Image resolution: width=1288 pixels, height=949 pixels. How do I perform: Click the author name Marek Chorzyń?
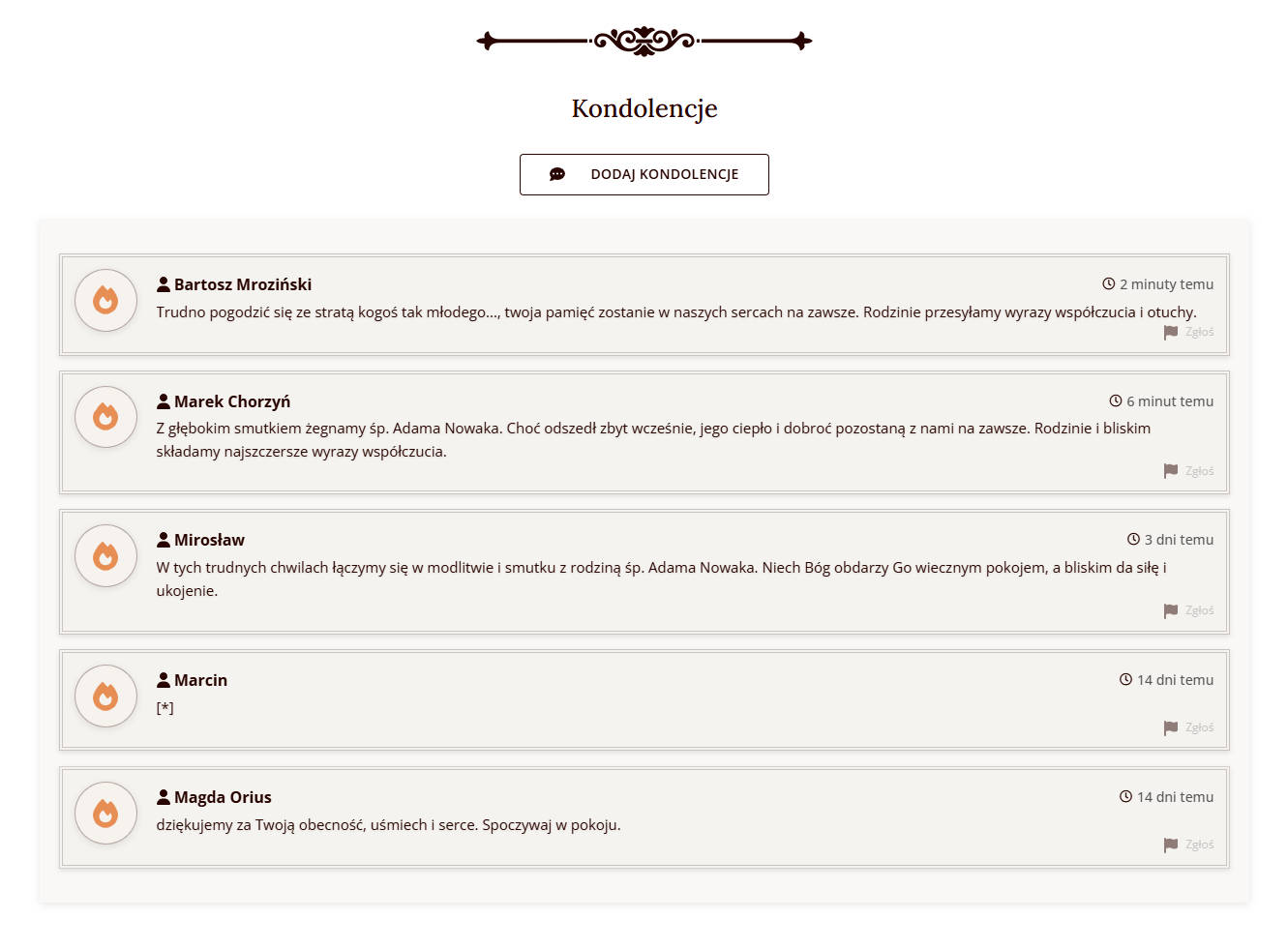(232, 401)
